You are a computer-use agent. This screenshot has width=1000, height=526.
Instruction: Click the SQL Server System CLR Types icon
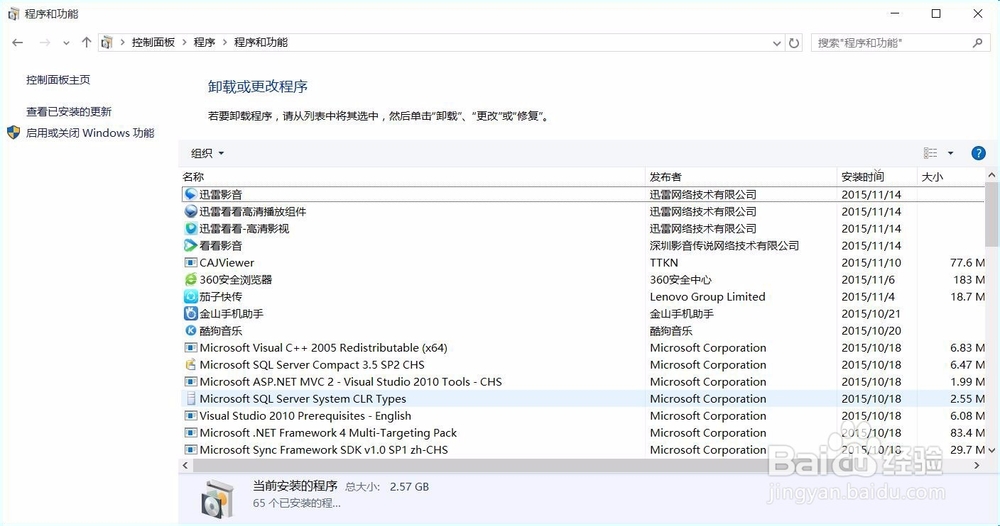coord(190,398)
